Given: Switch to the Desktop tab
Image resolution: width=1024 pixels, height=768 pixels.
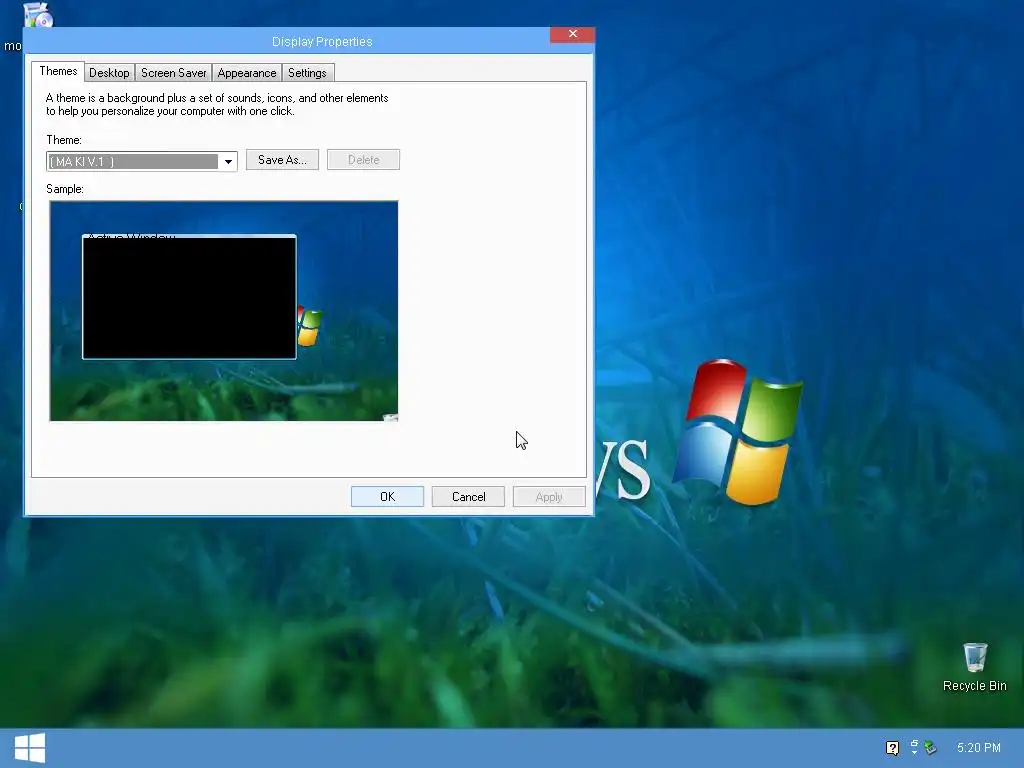Looking at the screenshot, I should coord(109,72).
